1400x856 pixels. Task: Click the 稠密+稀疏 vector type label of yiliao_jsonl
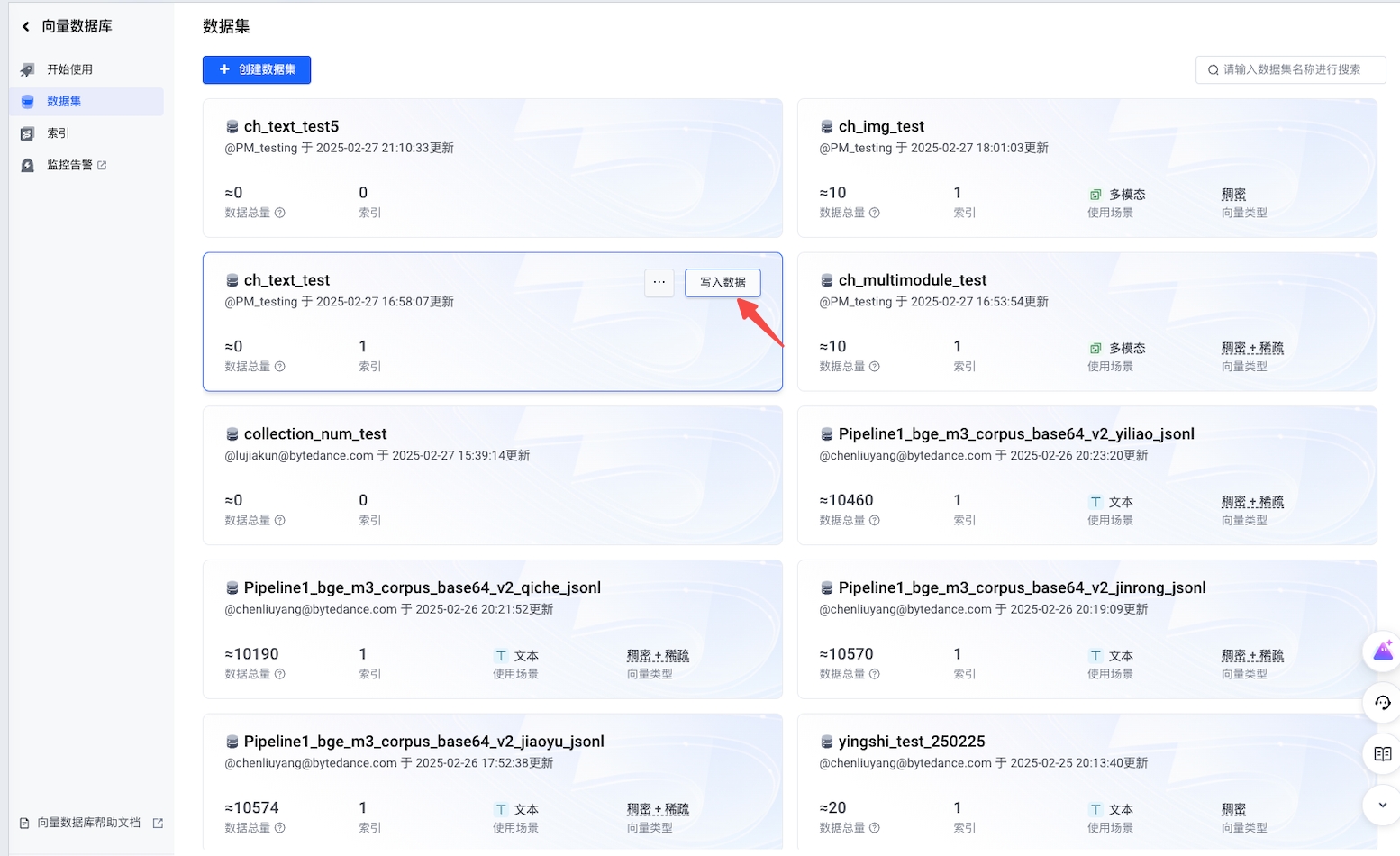point(1252,502)
